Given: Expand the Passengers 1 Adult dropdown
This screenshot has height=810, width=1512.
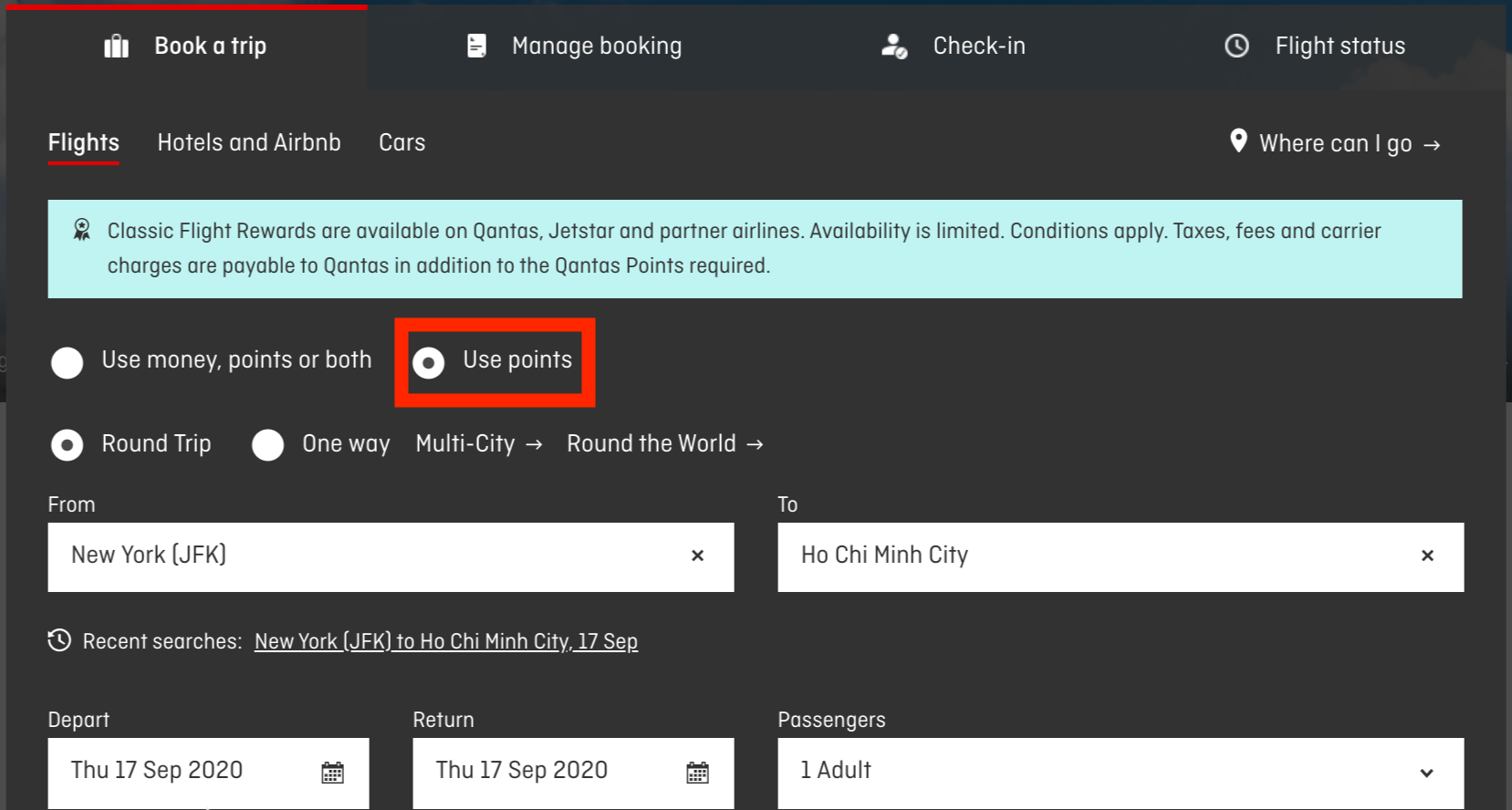Looking at the screenshot, I should coord(1121,773).
